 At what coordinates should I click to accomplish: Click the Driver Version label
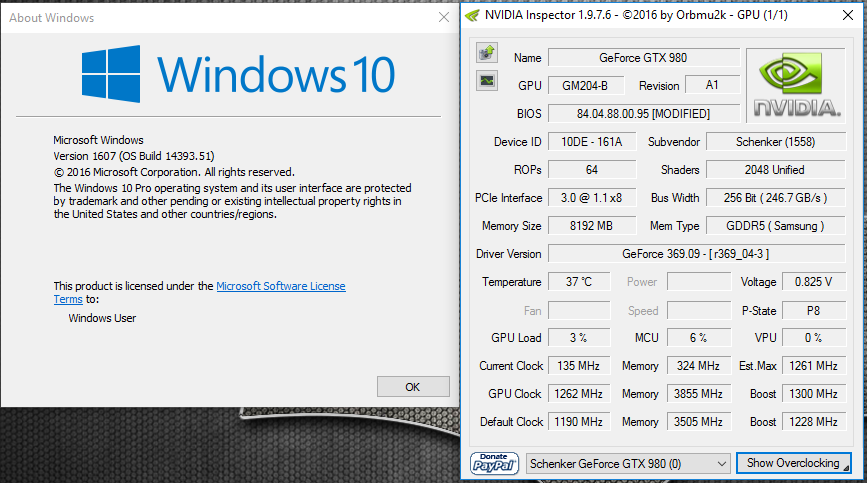point(509,254)
